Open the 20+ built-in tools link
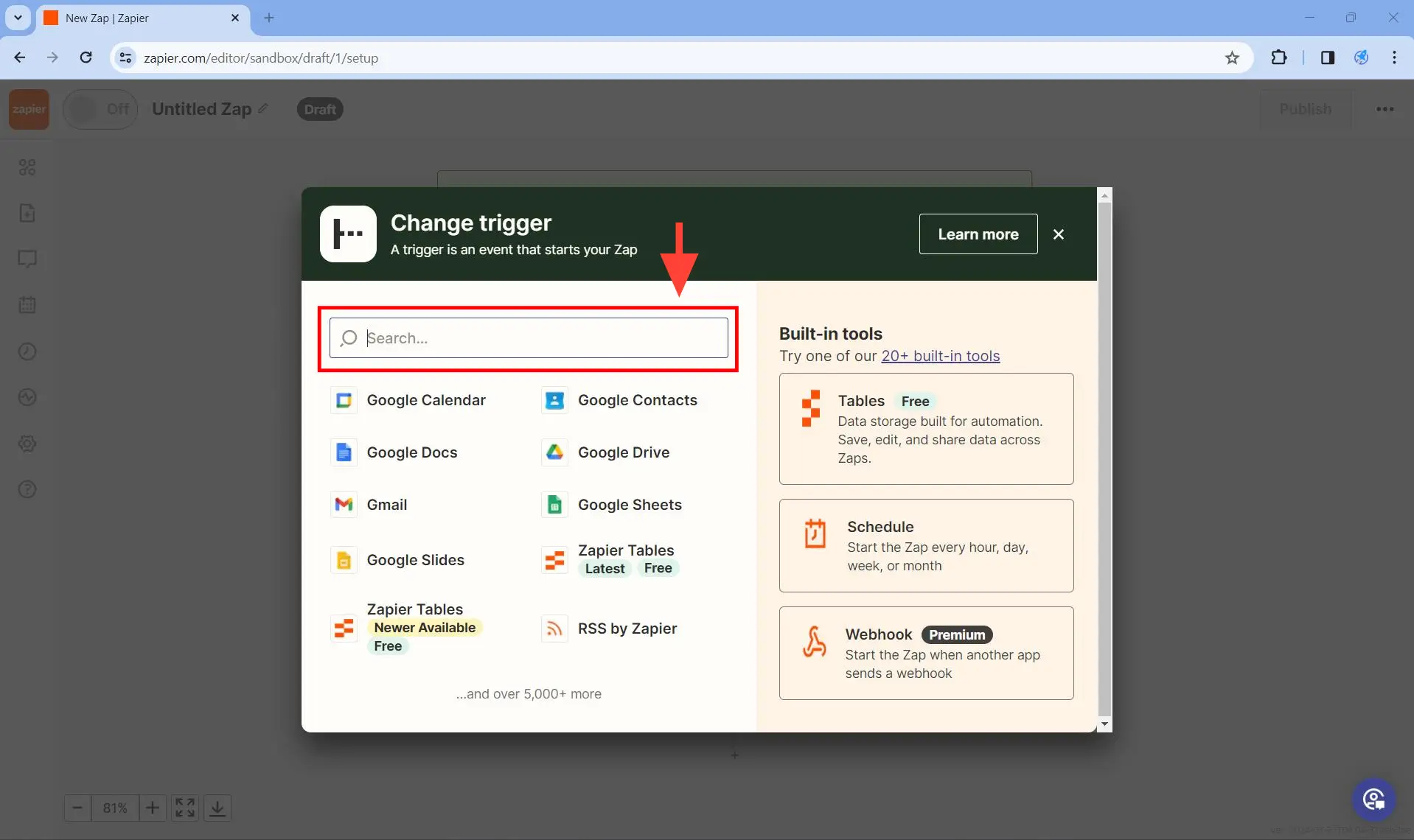Image resolution: width=1414 pixels, height=840 pixels. [x=941, y=356]
